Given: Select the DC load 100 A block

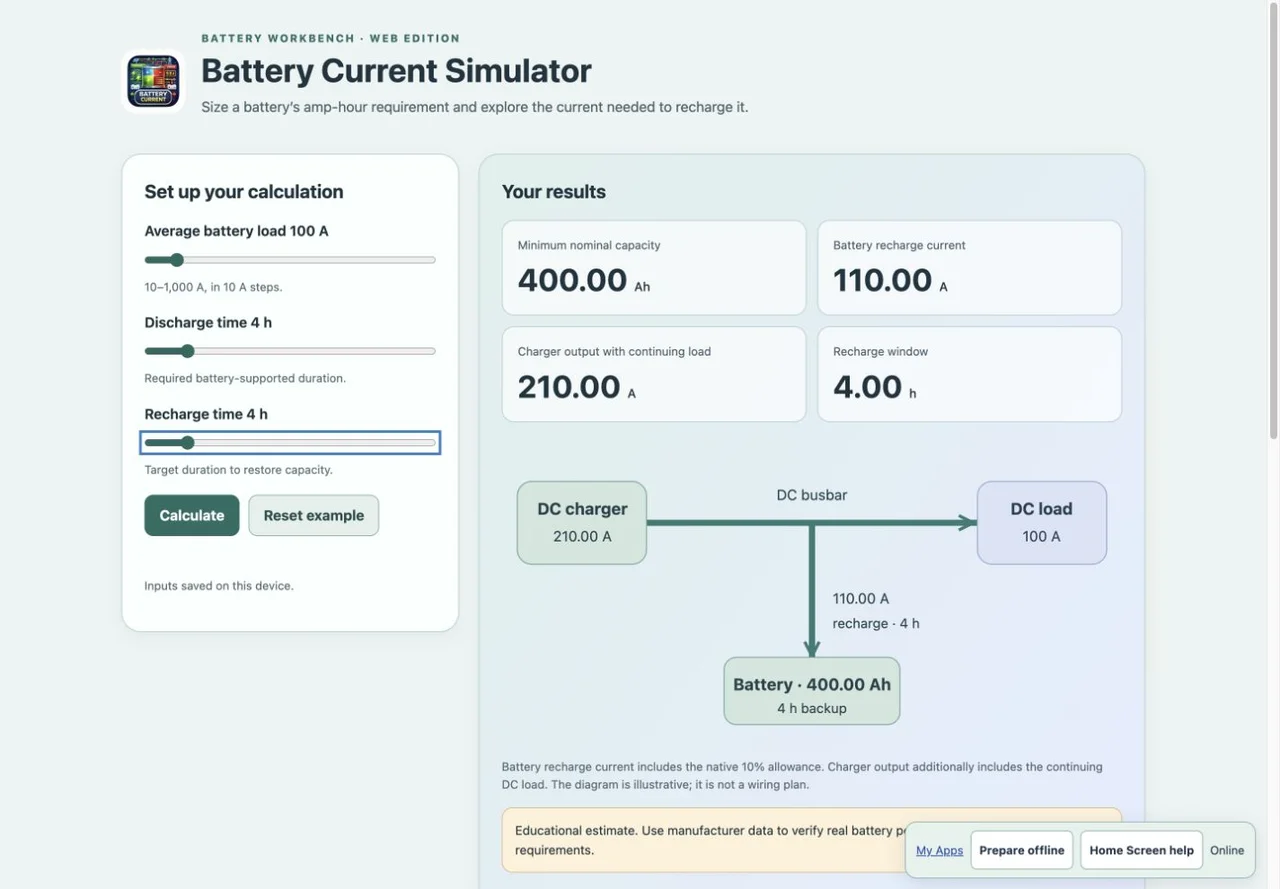Looking at the screenshot, I should (1042, 523).
